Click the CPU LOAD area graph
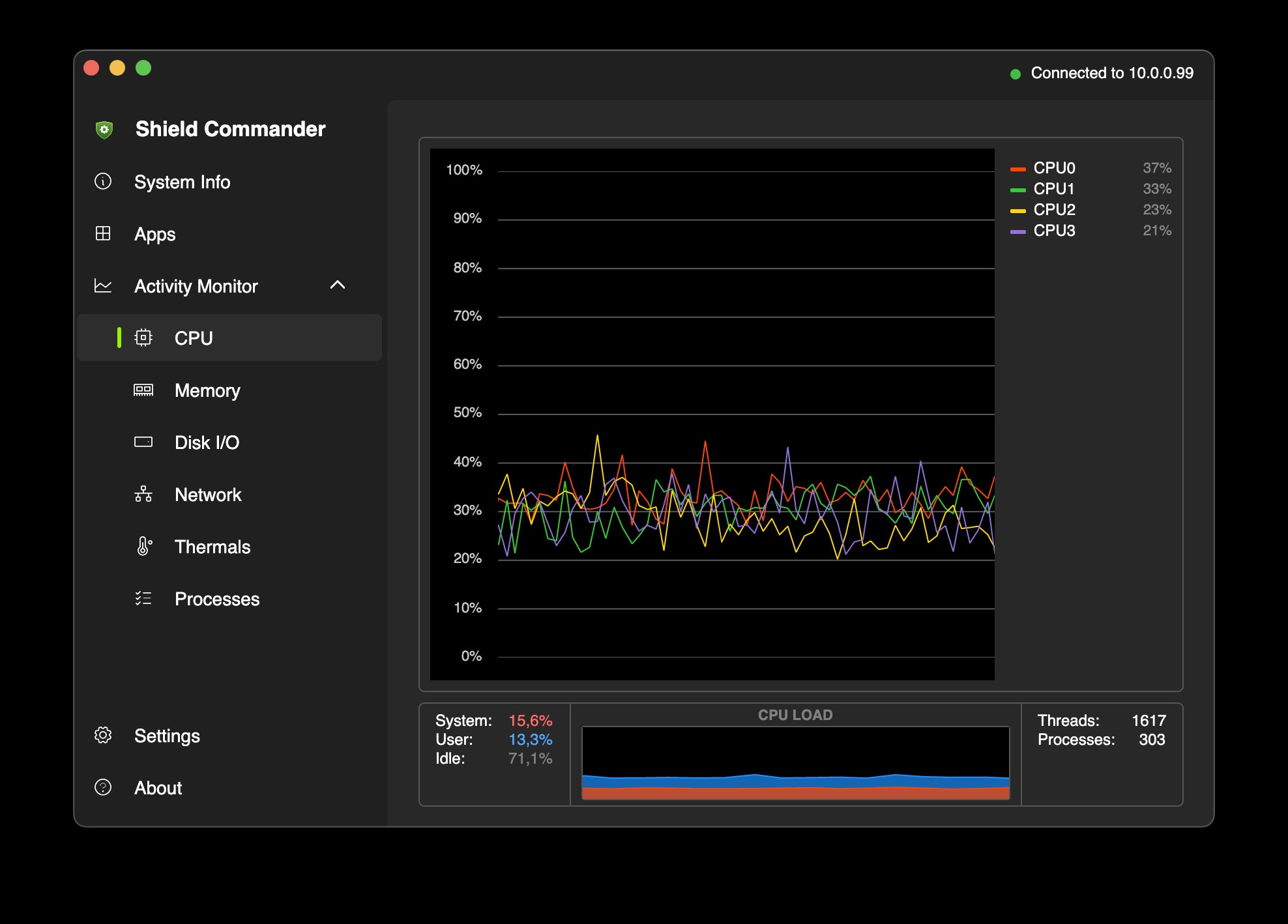Screen dimensions: 1288x924 [x=795, y=762]
